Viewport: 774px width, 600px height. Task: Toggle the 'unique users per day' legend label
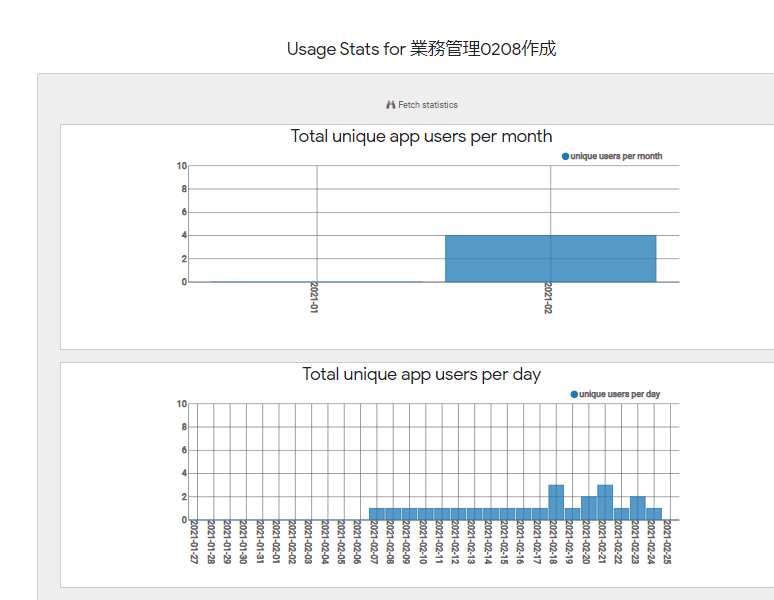pyautogui.click(x=619, y=394)
